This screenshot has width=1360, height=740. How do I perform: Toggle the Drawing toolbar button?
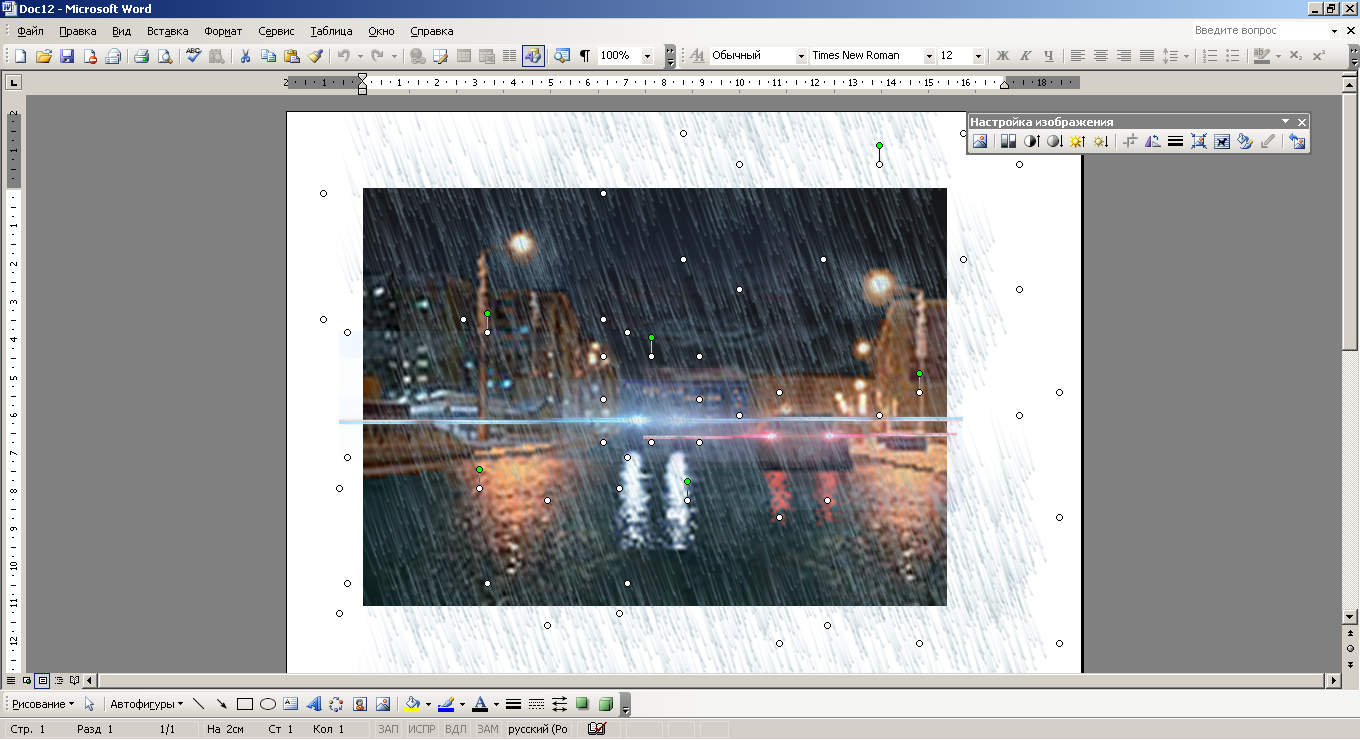532,56
